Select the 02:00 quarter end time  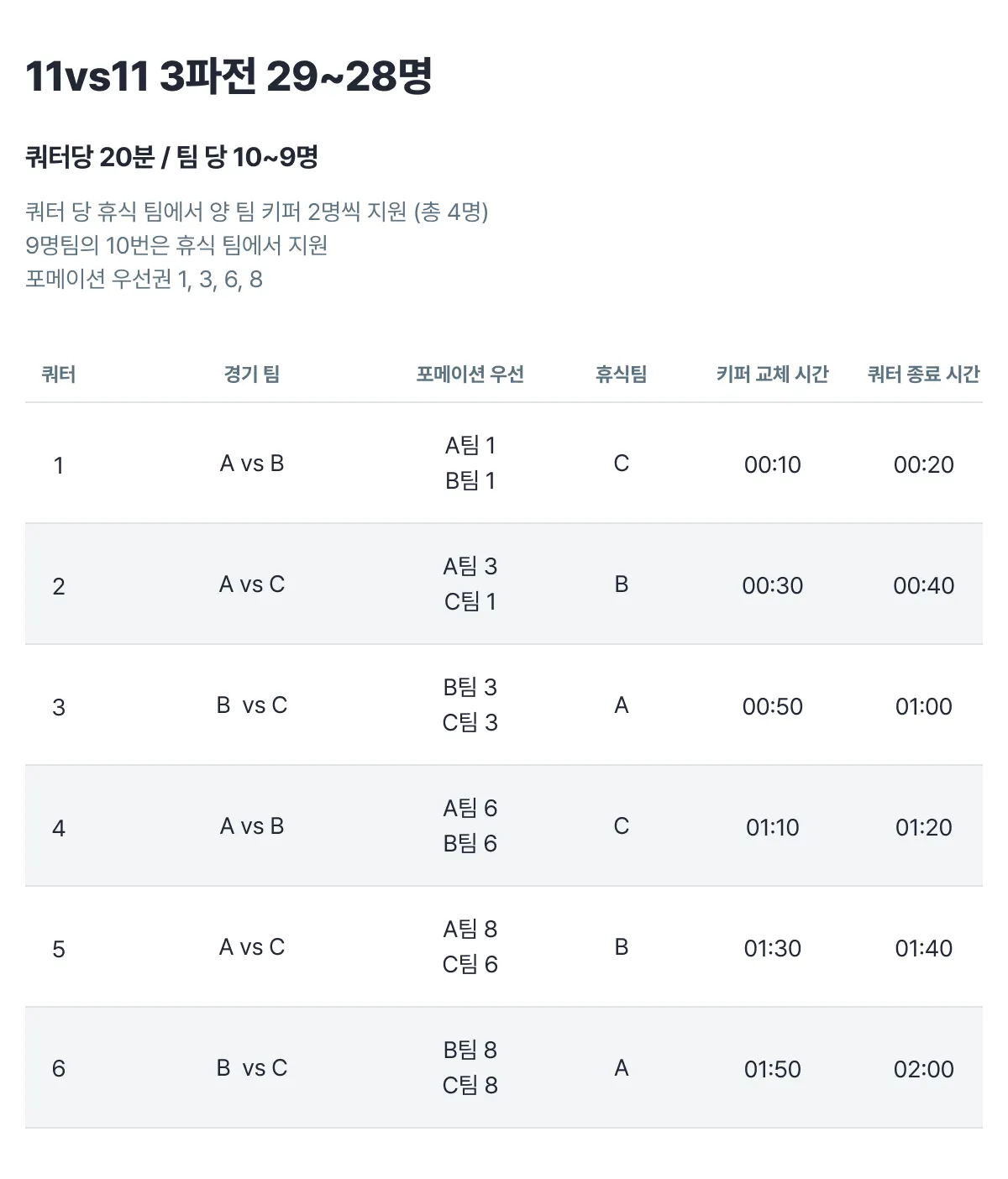coord(923,1069)
